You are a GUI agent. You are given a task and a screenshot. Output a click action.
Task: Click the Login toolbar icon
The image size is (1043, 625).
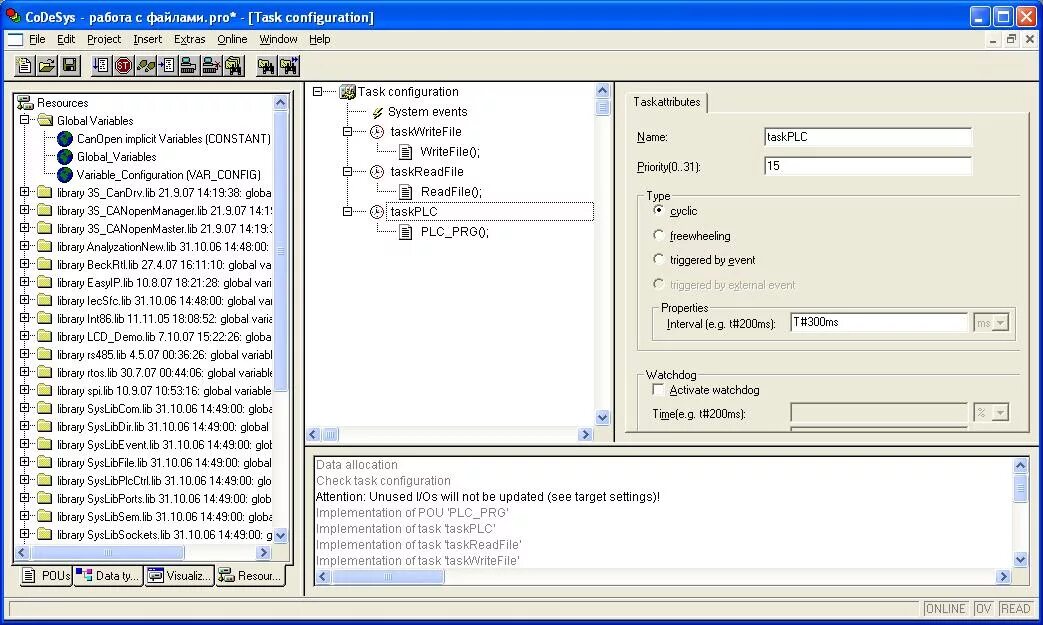click(x=189, y=65)
